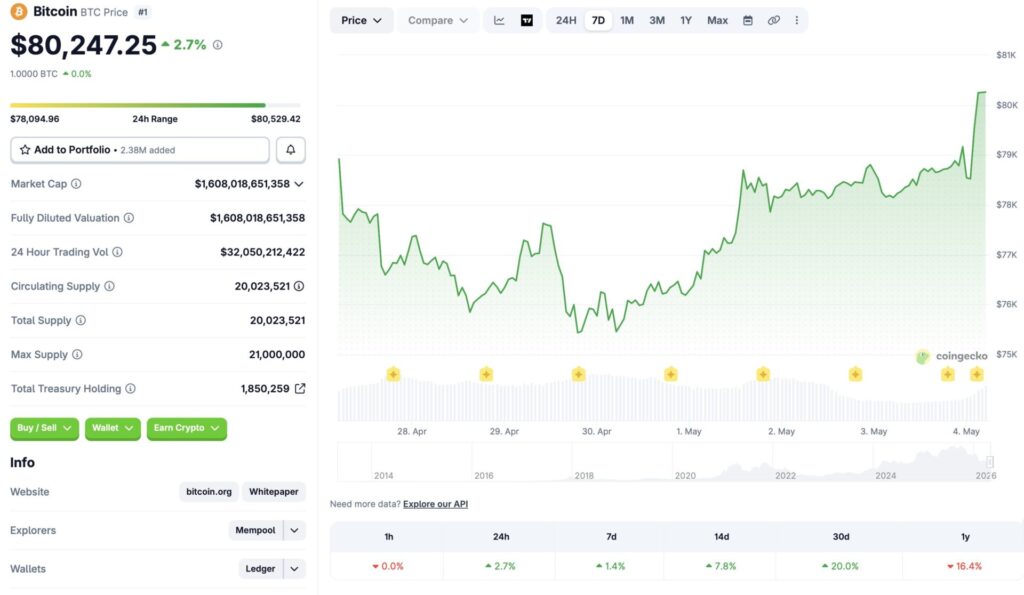This screenshot has height=595, width=1024.
Task: Click the 30d value 20.0%
Action: [x=840, y=566]
